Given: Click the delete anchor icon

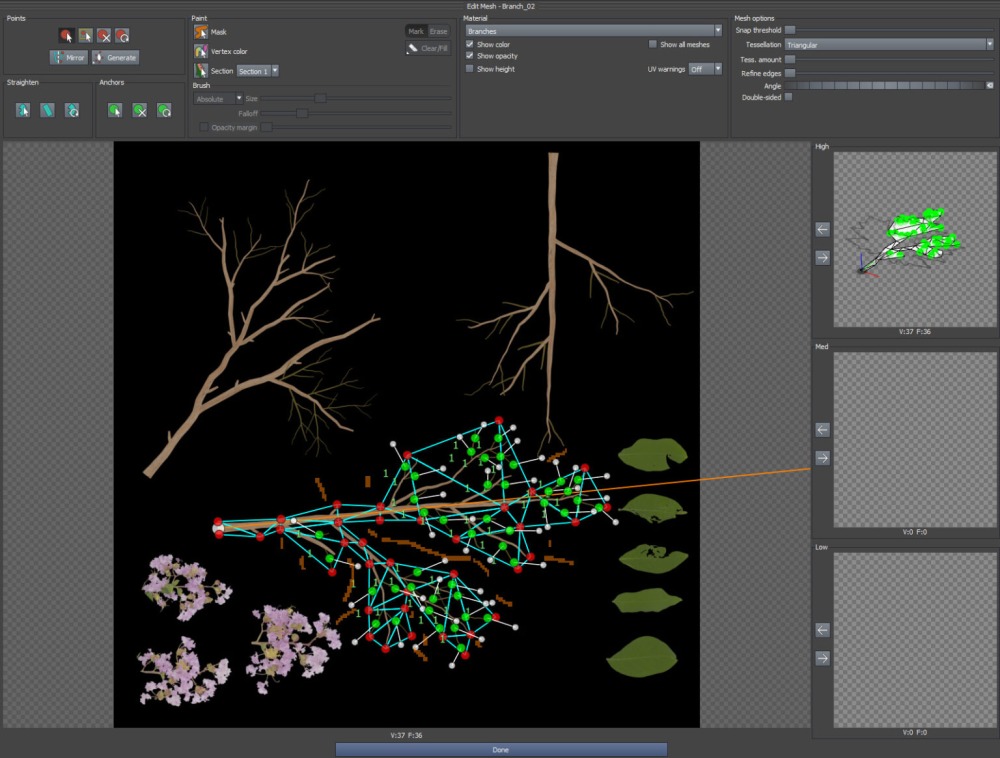Looking at the screenshot, I should (140, 110).
